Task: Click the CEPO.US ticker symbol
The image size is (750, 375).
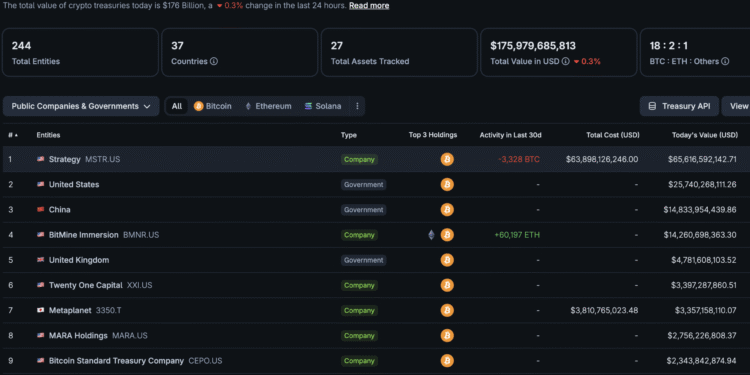Action: [205, 361]
